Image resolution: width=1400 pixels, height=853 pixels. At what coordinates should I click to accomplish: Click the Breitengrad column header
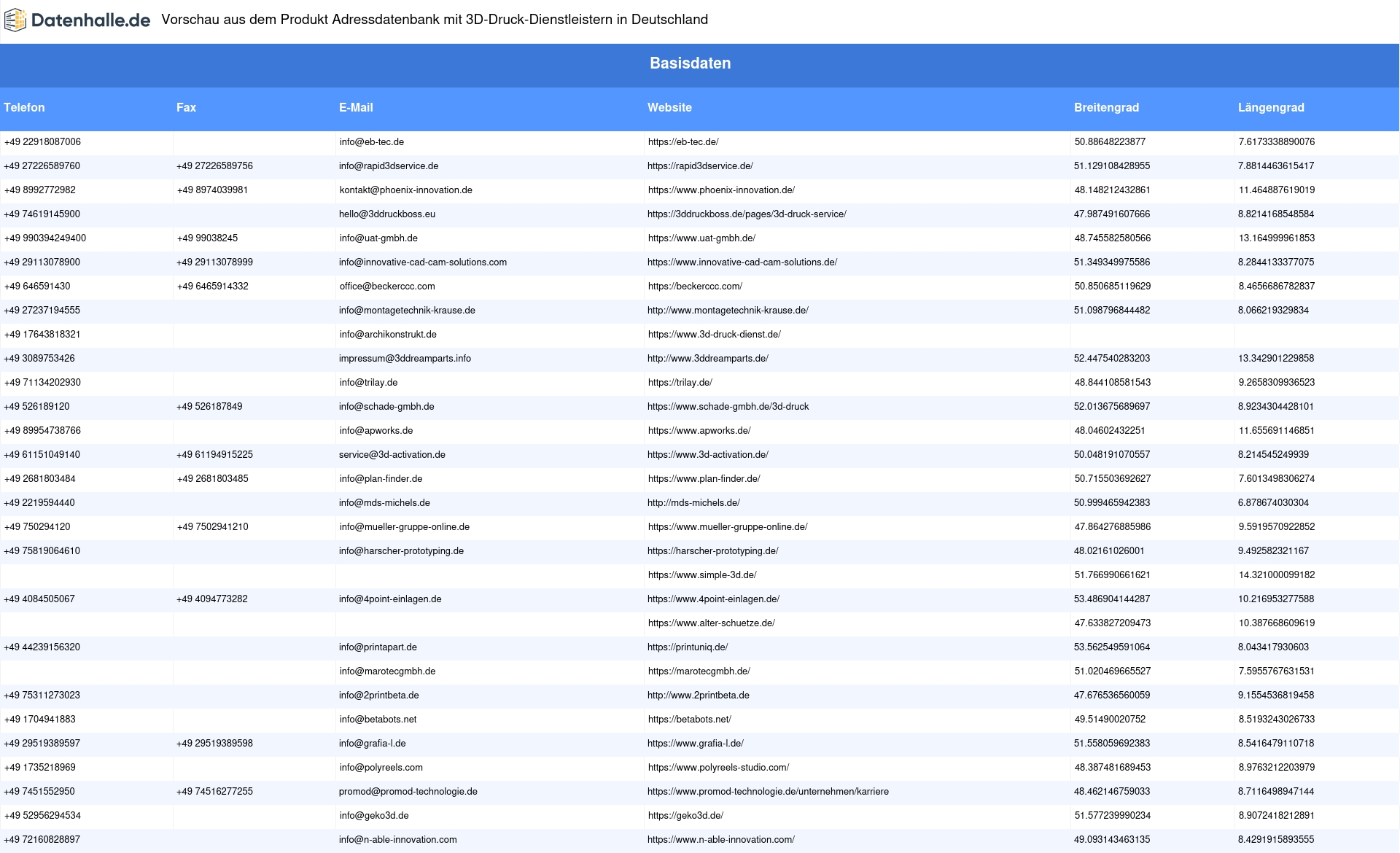coord(1106,107)
